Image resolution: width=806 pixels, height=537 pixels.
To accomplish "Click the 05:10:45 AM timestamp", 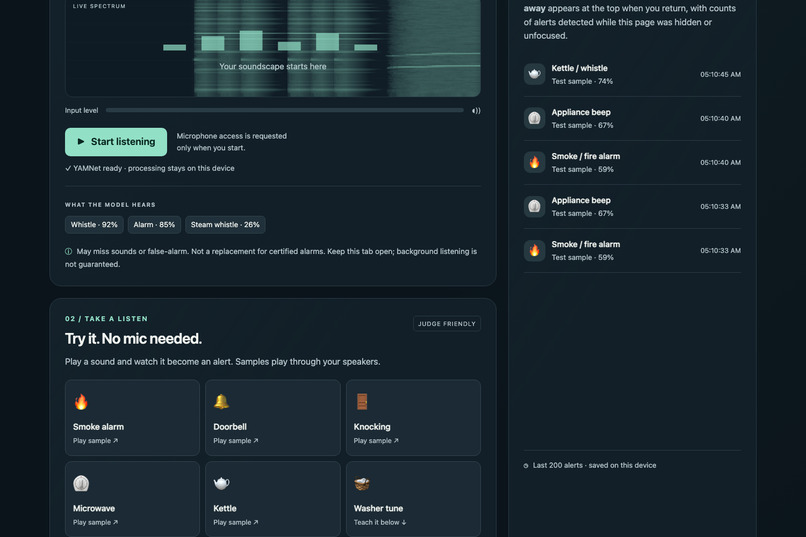I will click(x=720, y=75).
